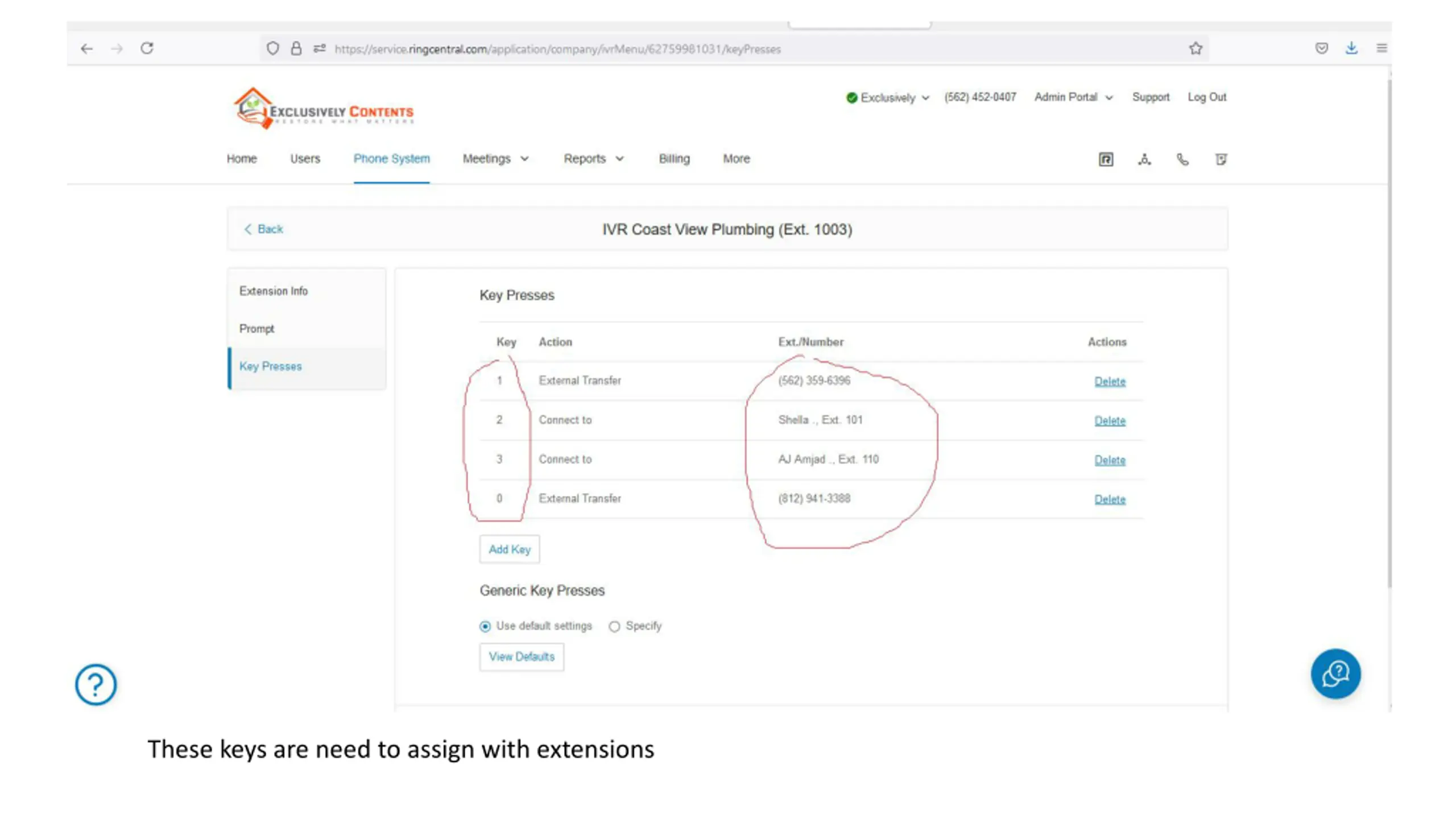Click the RingCentral app icon in nav bar
Image resolution: width=1456 pixels, height=819 pixels.
point(1106,159)
